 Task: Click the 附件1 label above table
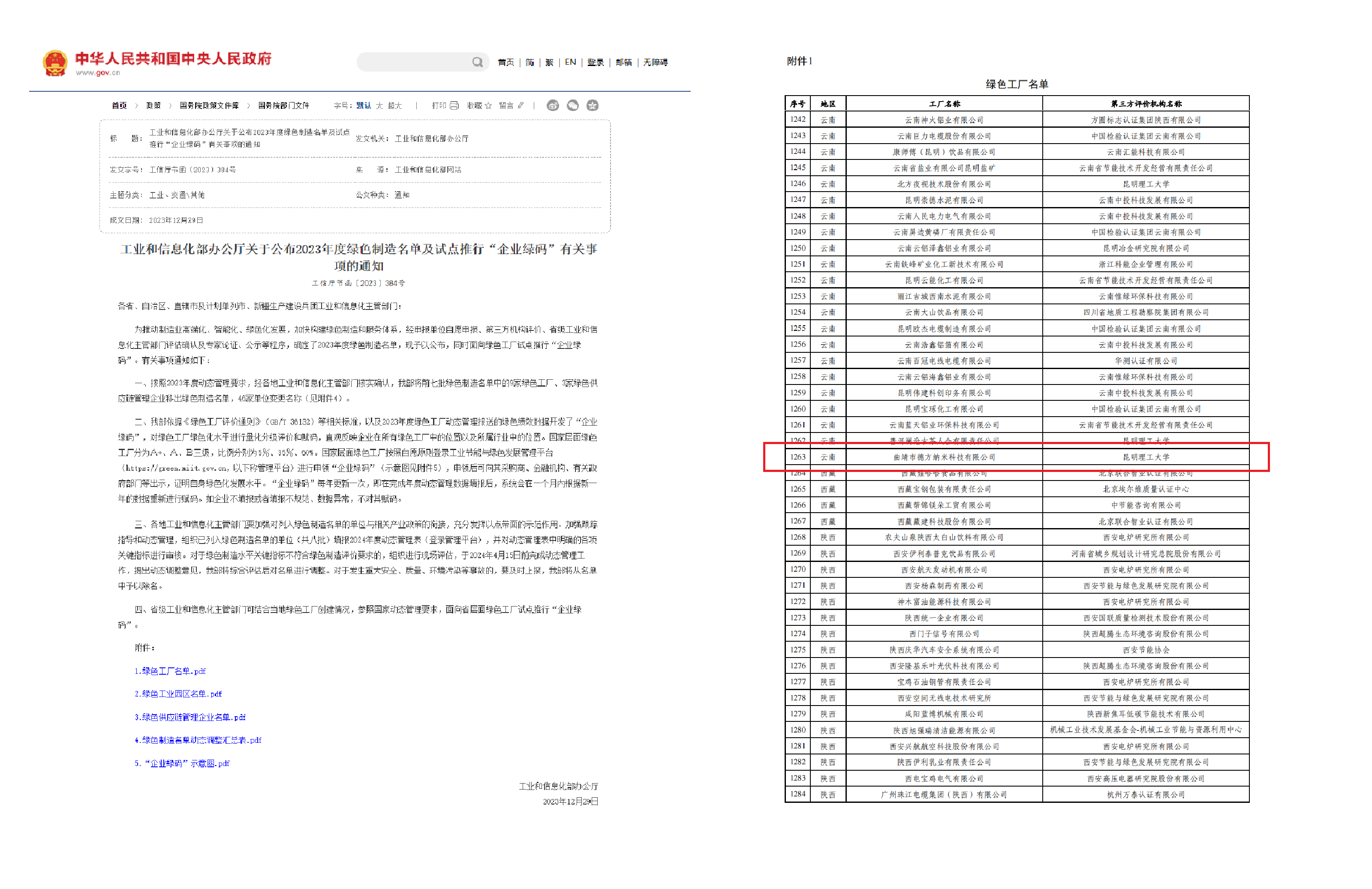click(x=799, y=61)
